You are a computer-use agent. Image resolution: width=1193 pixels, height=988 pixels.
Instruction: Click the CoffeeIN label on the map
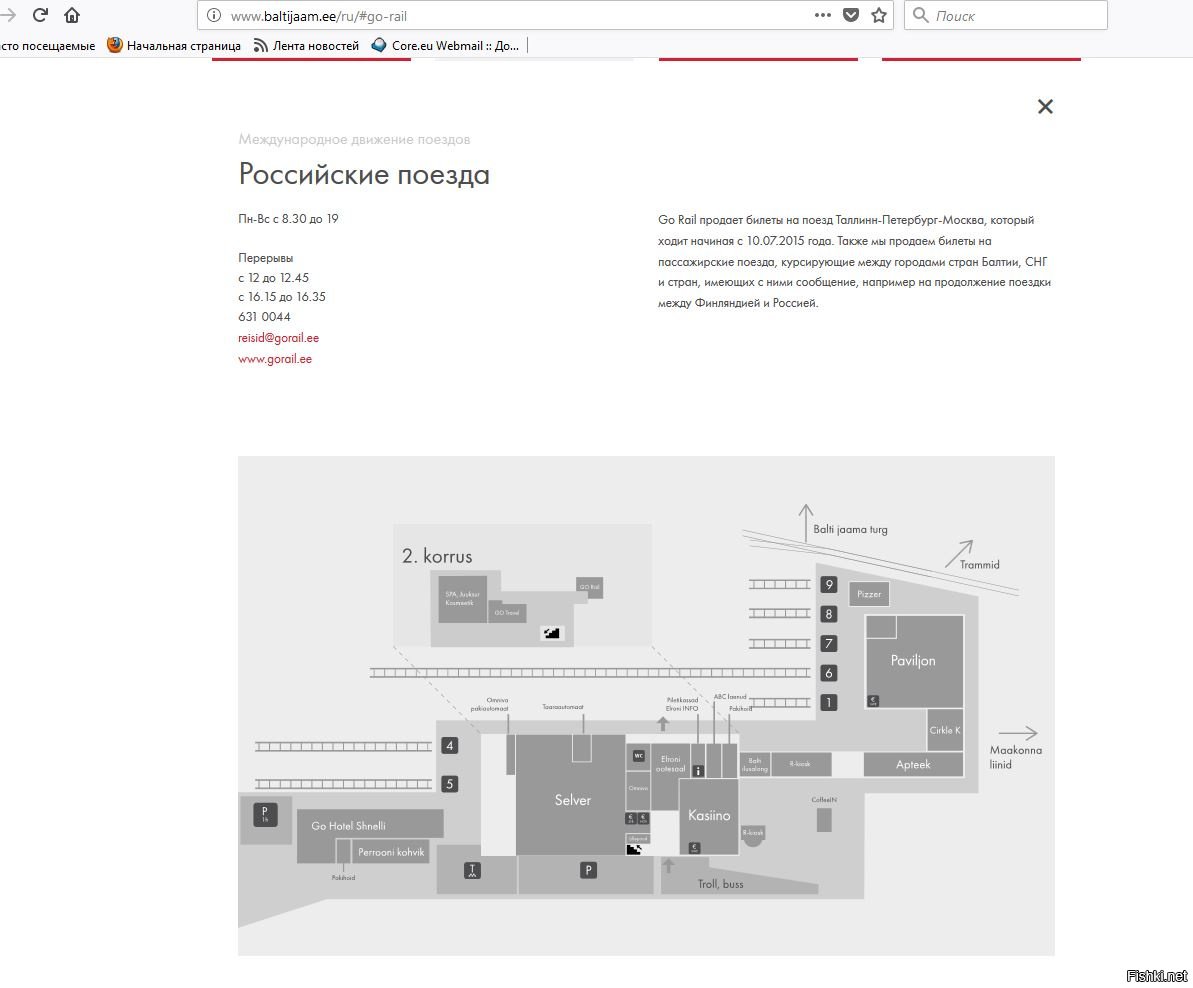point(823,799)
